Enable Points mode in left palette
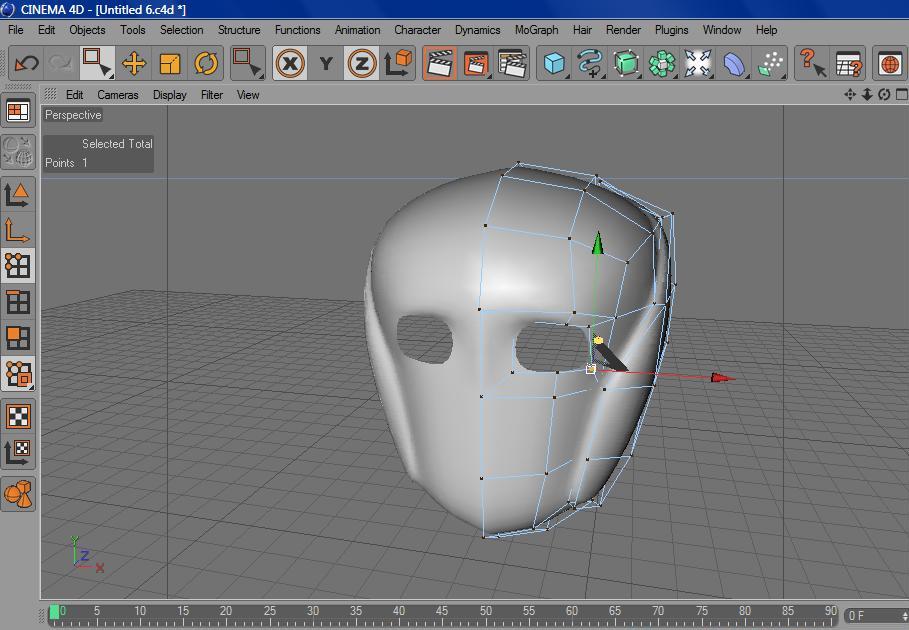 click(x=18, y=266)
